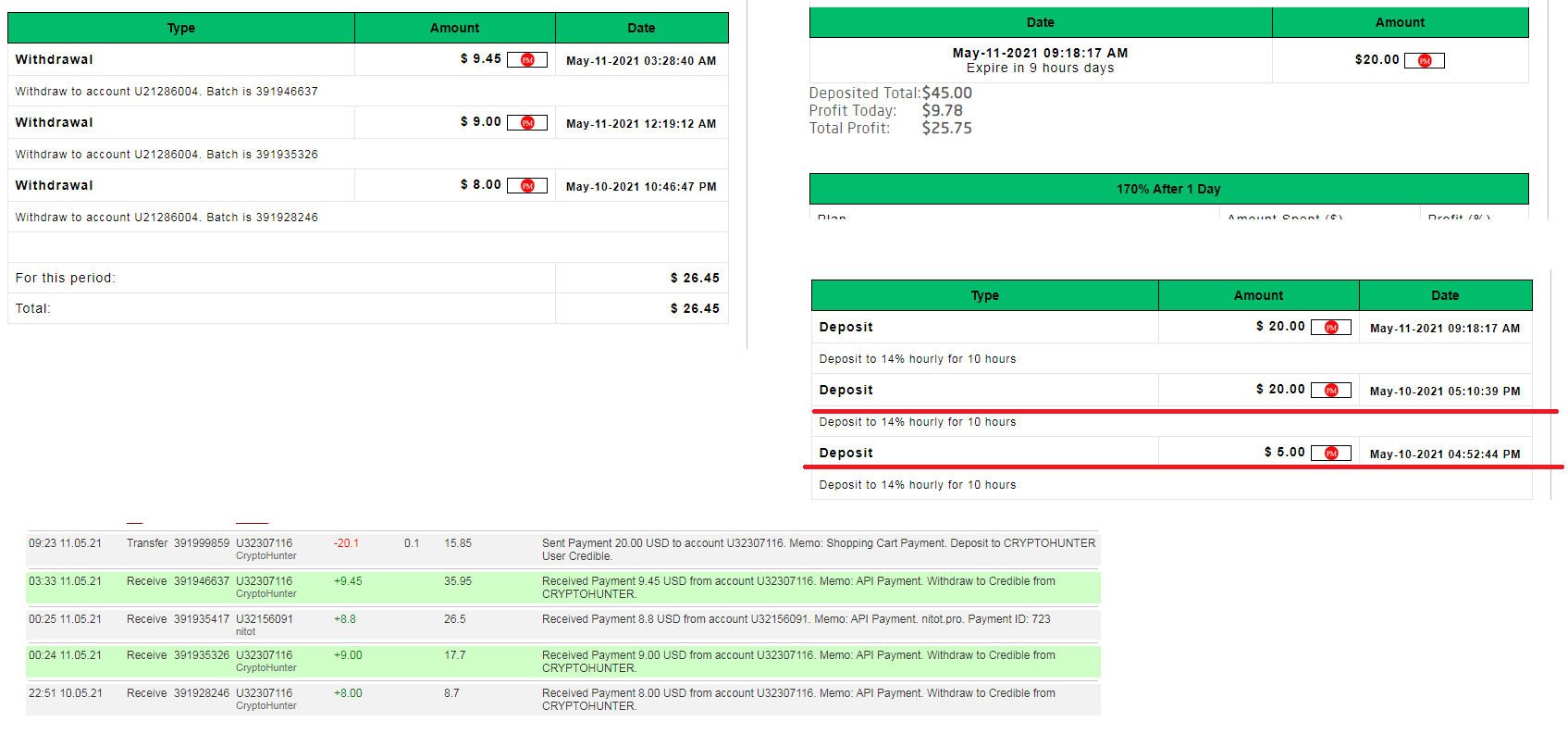Viewport: 1568px width, 734px height.
Task: Click the Perfect Money icon beside $9.45 withdrawal
Action: pos(527,60)
